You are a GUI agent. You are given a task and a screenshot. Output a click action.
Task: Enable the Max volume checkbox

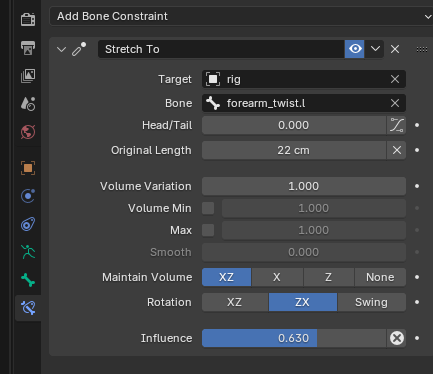(208, 230)
